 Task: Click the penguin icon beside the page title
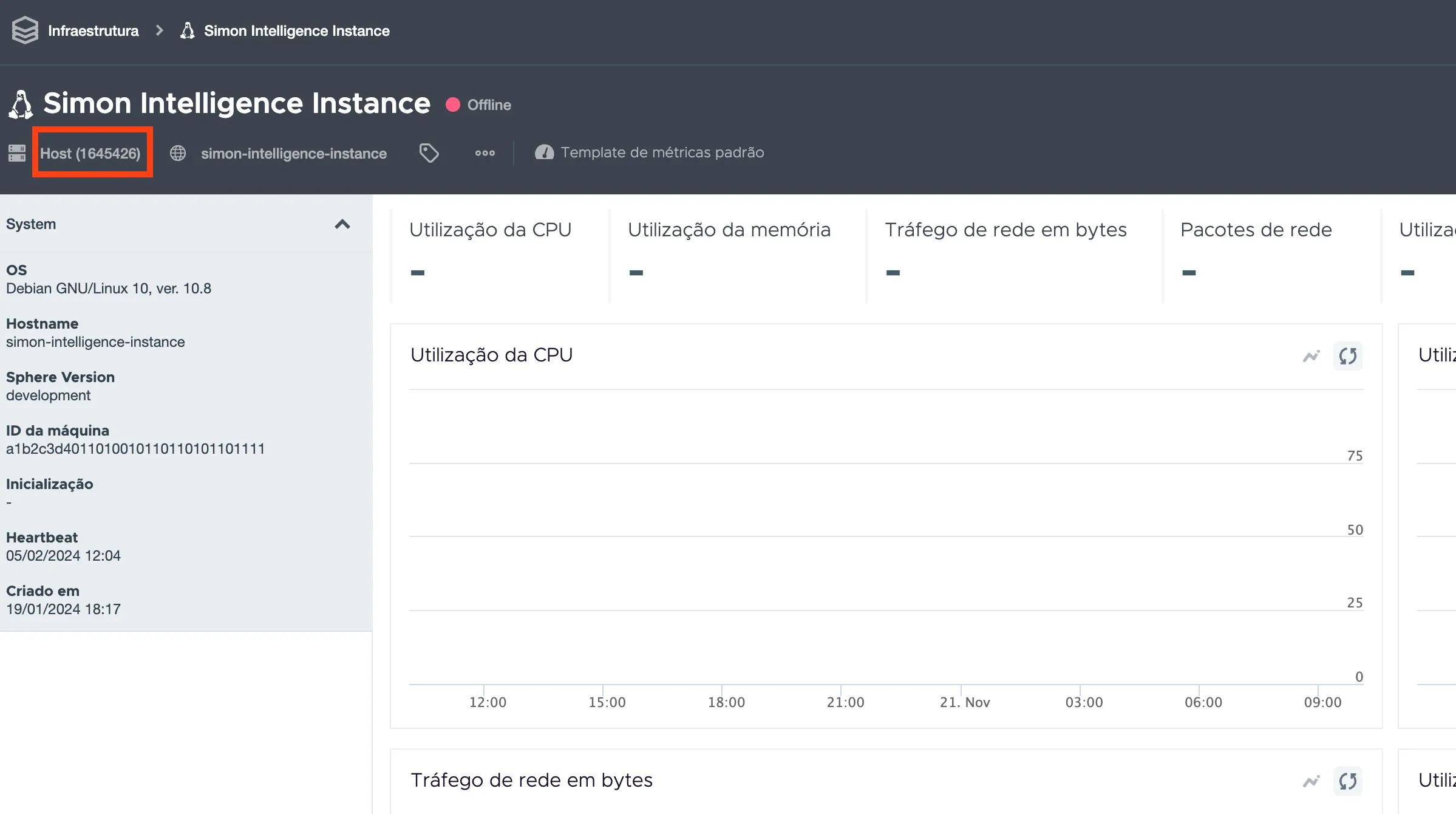21,104
